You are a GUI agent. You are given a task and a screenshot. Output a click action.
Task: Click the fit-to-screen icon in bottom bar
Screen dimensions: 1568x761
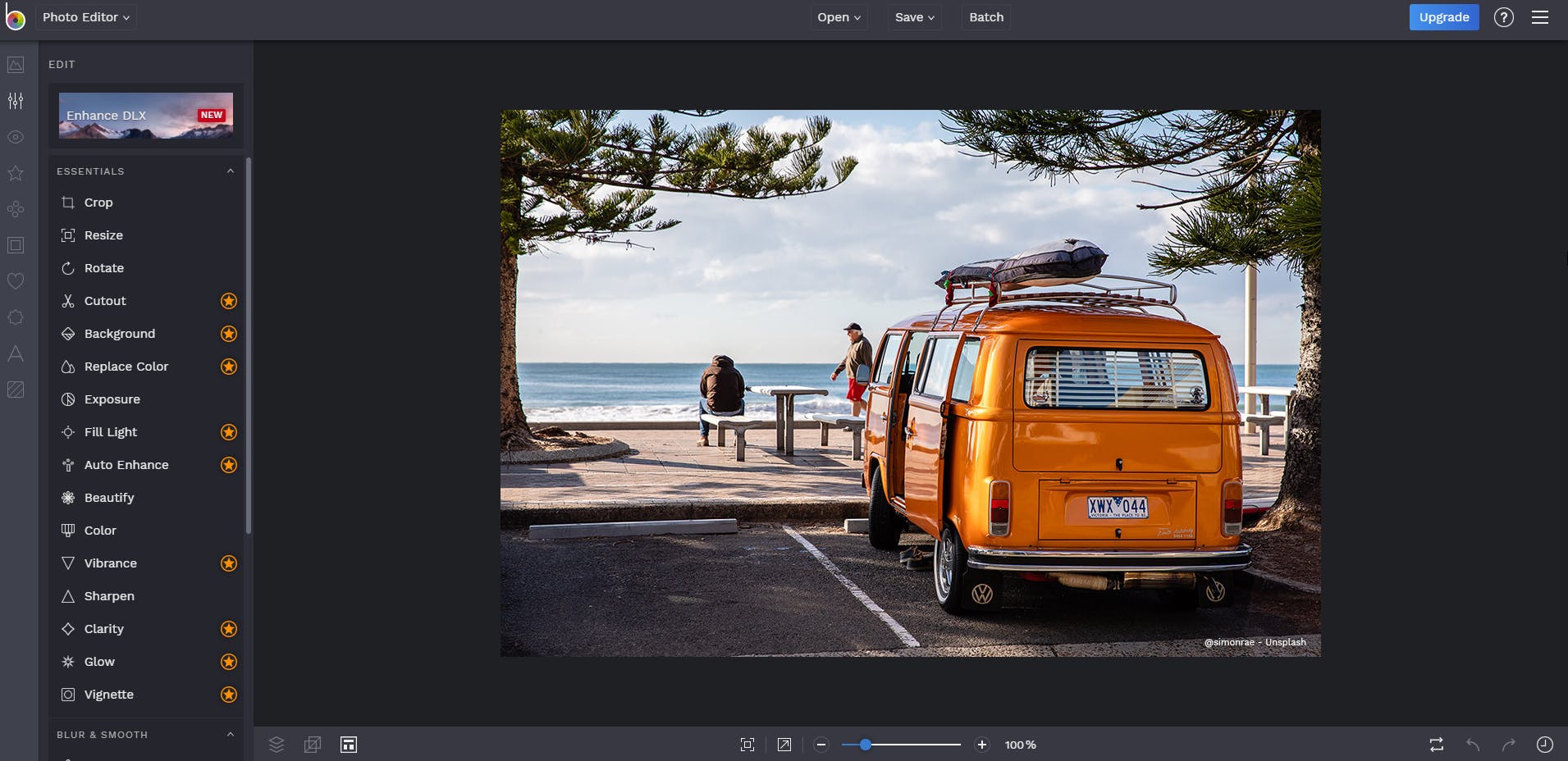747,745
